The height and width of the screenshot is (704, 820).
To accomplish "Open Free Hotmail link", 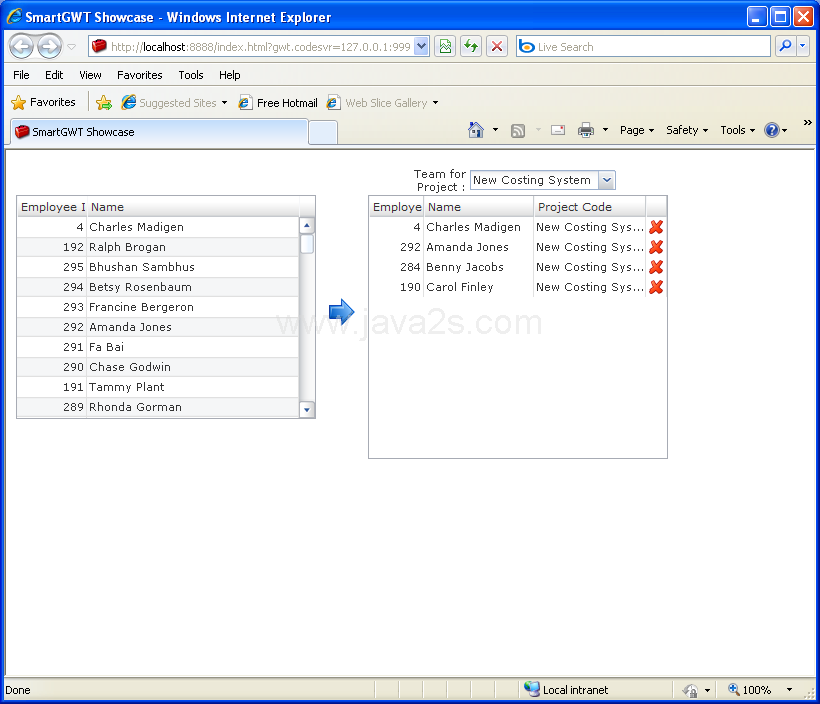I will [x=278, y=103].
